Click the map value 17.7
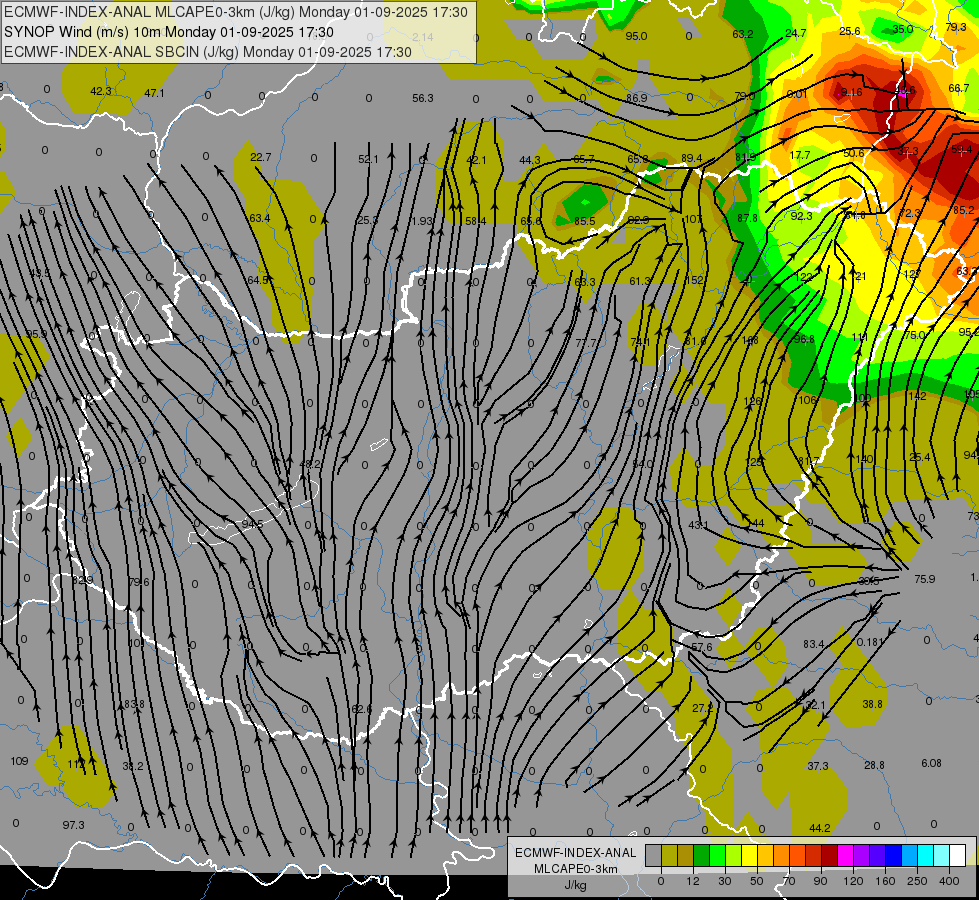This screenshot has width=979, height=900. point(800,155)
